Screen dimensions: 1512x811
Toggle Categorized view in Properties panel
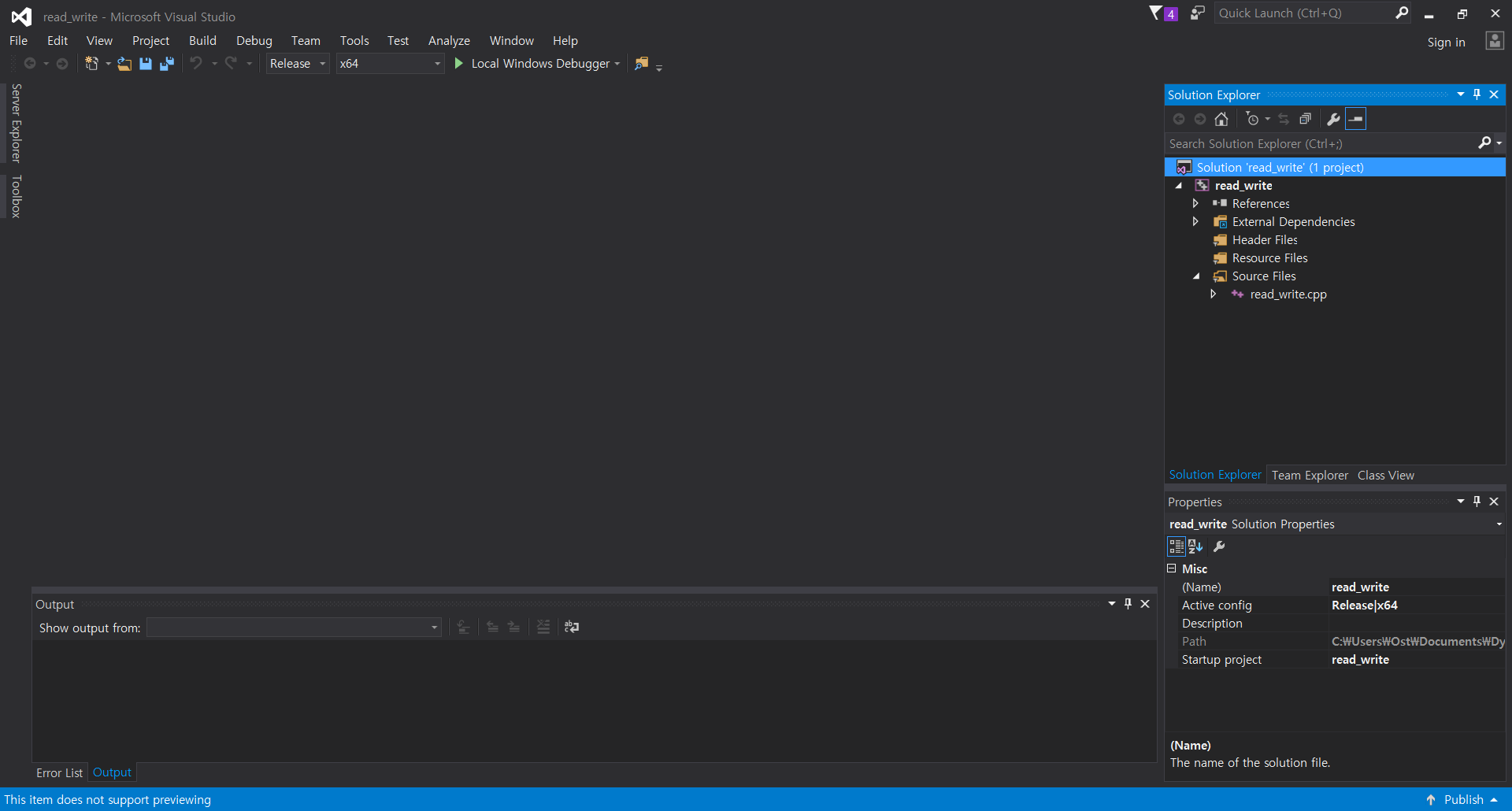click(x=1176, y=546)
